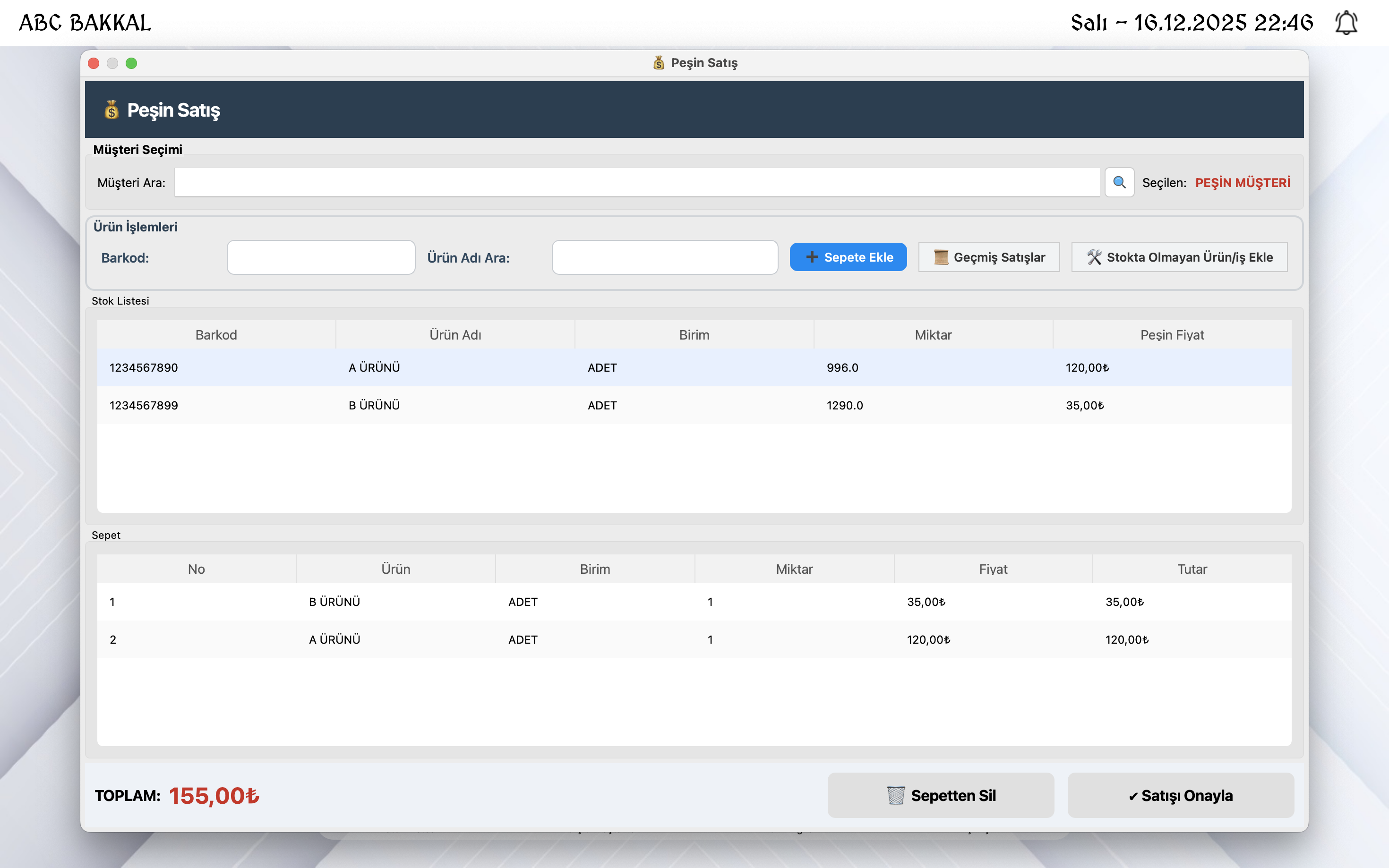Click the Tutar column header in basket
This screenshot has width=1389, height=868.
[1192, 569]
